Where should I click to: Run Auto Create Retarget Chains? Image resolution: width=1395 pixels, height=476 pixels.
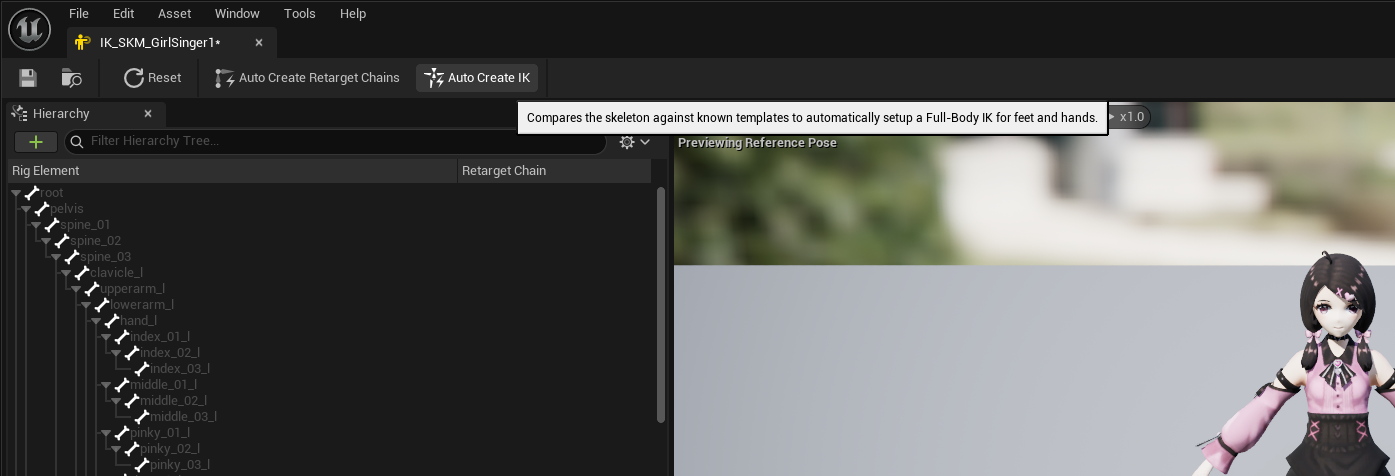307,78
